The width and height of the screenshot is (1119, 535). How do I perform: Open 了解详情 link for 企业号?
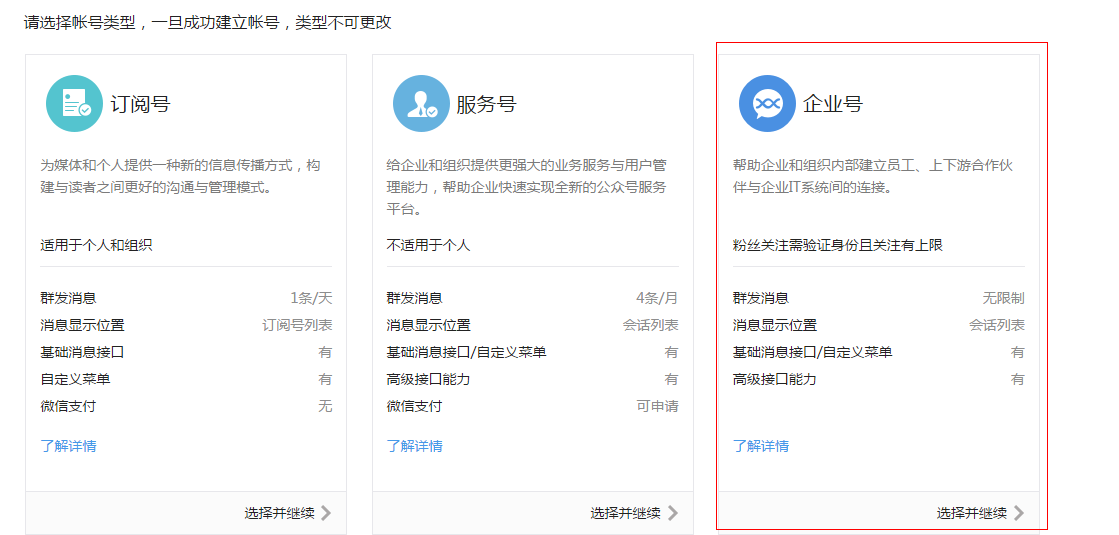tap(761, 447)
